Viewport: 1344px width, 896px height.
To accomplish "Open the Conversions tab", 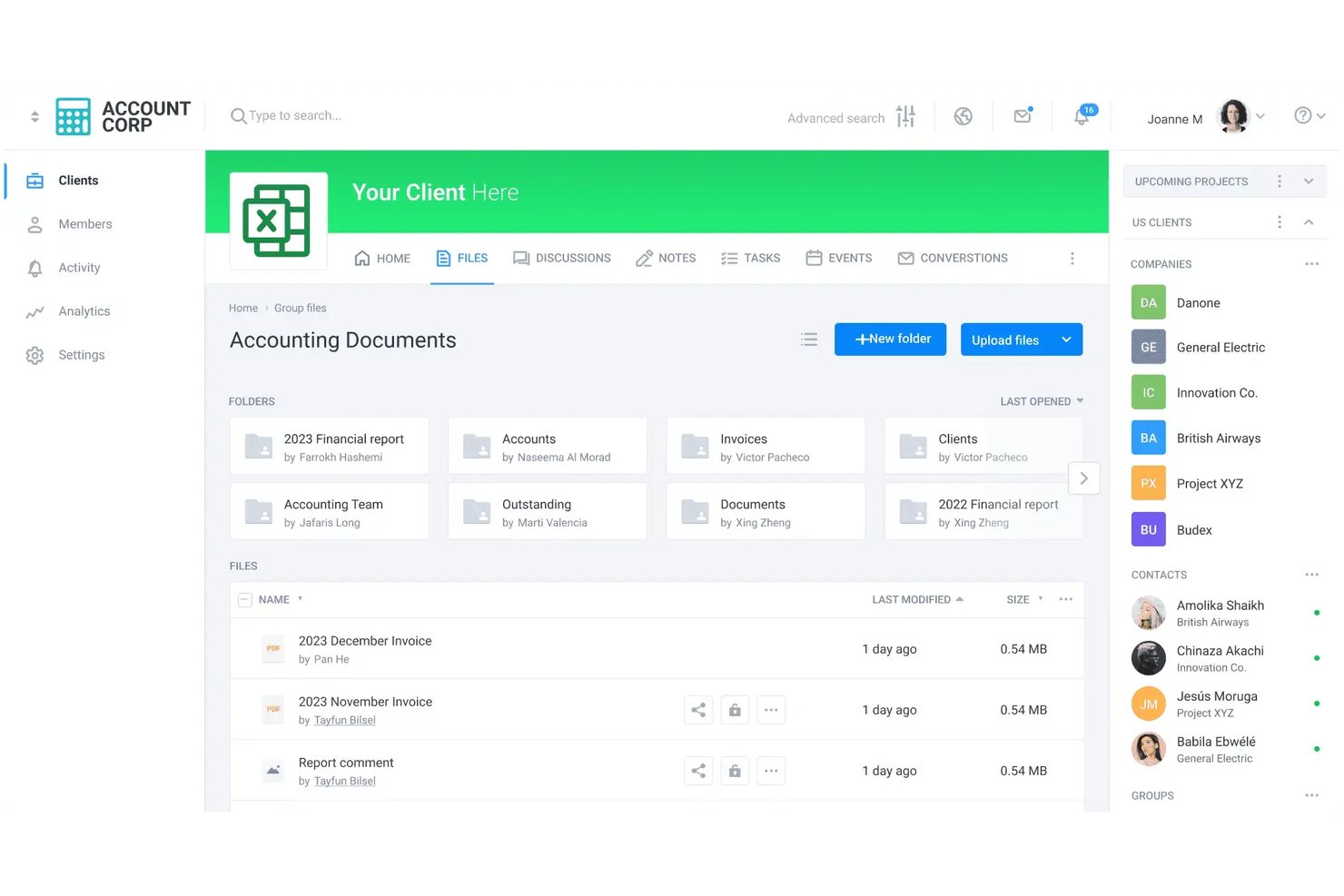I will point(953,259).
